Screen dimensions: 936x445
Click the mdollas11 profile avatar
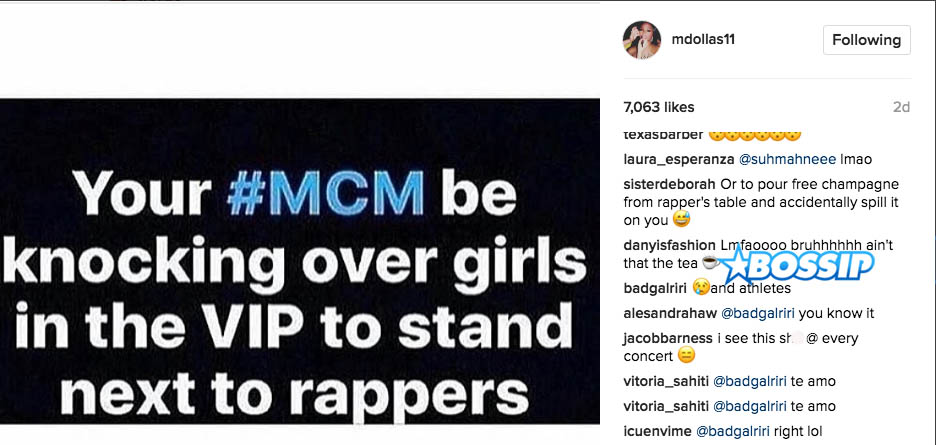(642, 40)
